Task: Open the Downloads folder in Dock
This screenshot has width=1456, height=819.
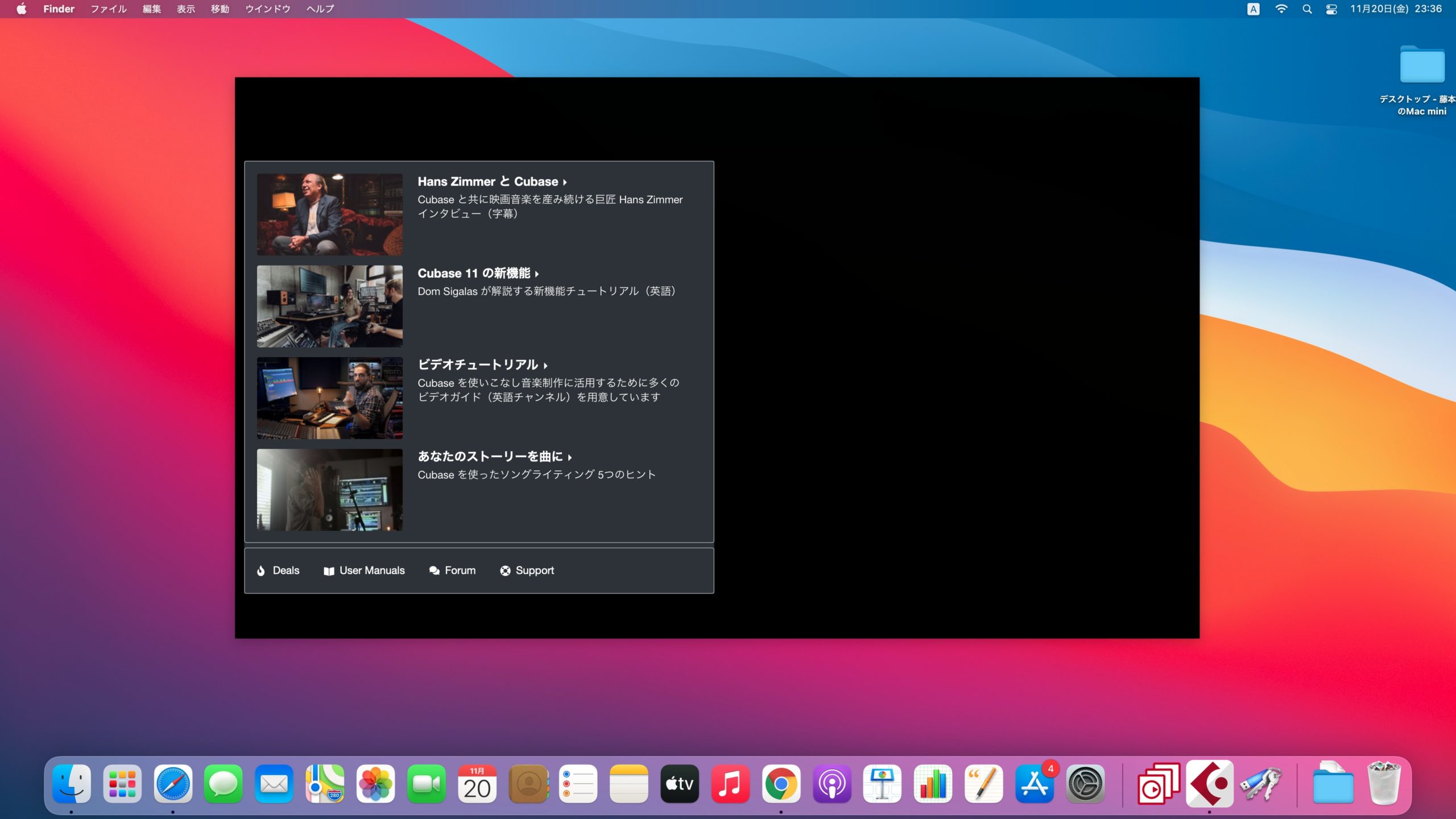Action: tap(1333, 784)
